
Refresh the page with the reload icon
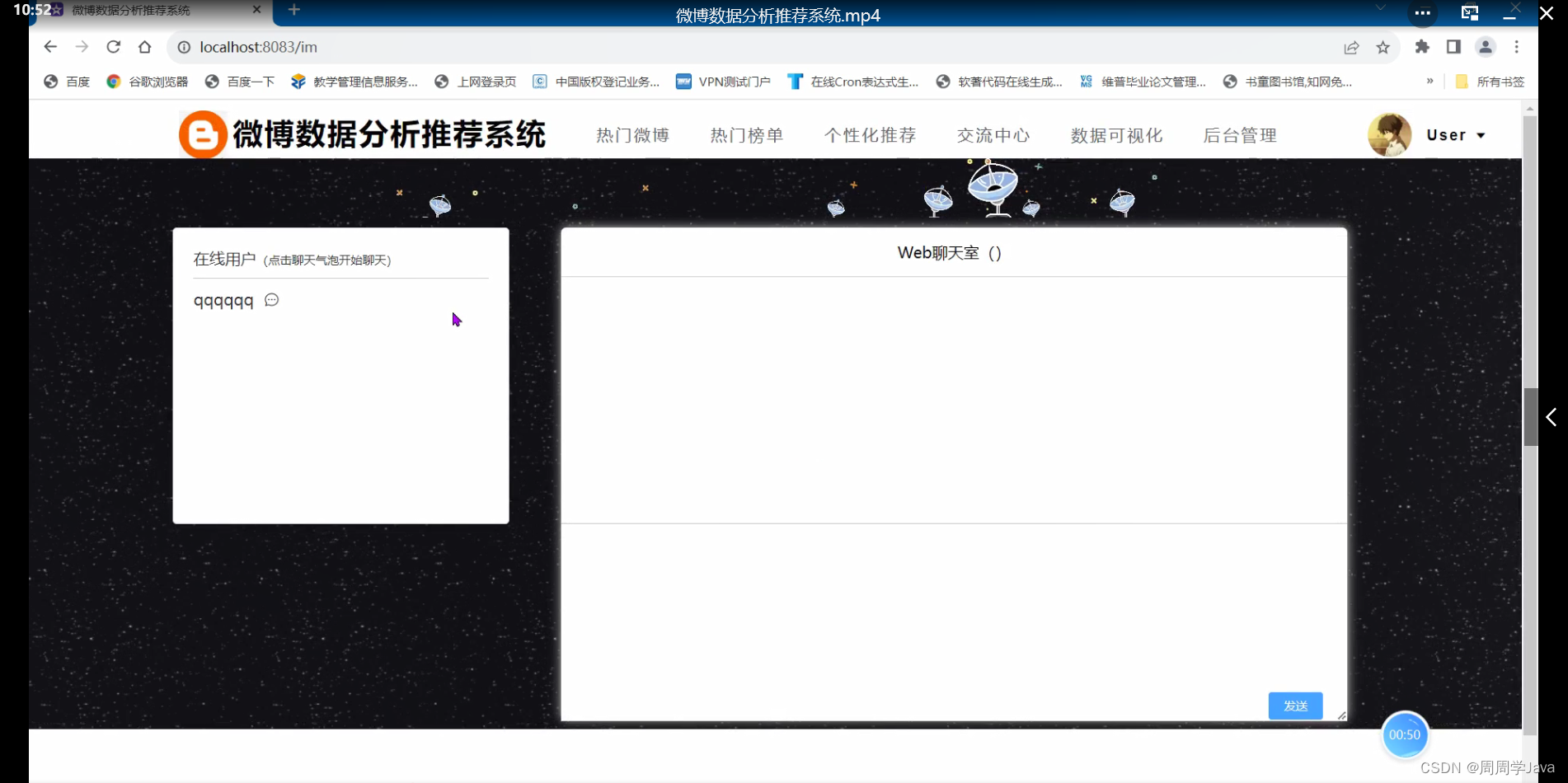[x=113, y=47]
